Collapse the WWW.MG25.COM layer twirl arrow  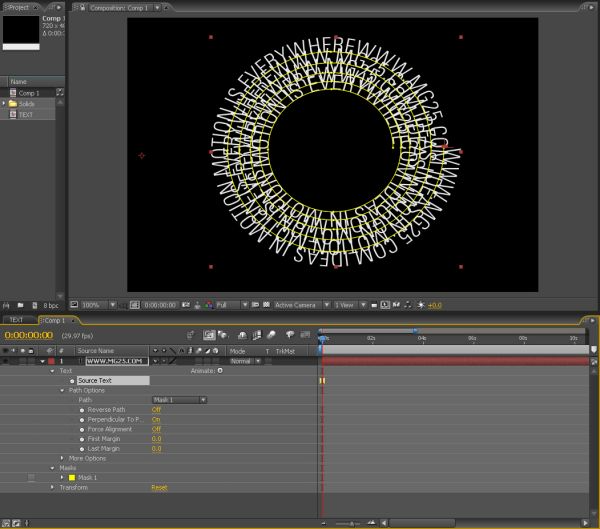pos(42,361)
